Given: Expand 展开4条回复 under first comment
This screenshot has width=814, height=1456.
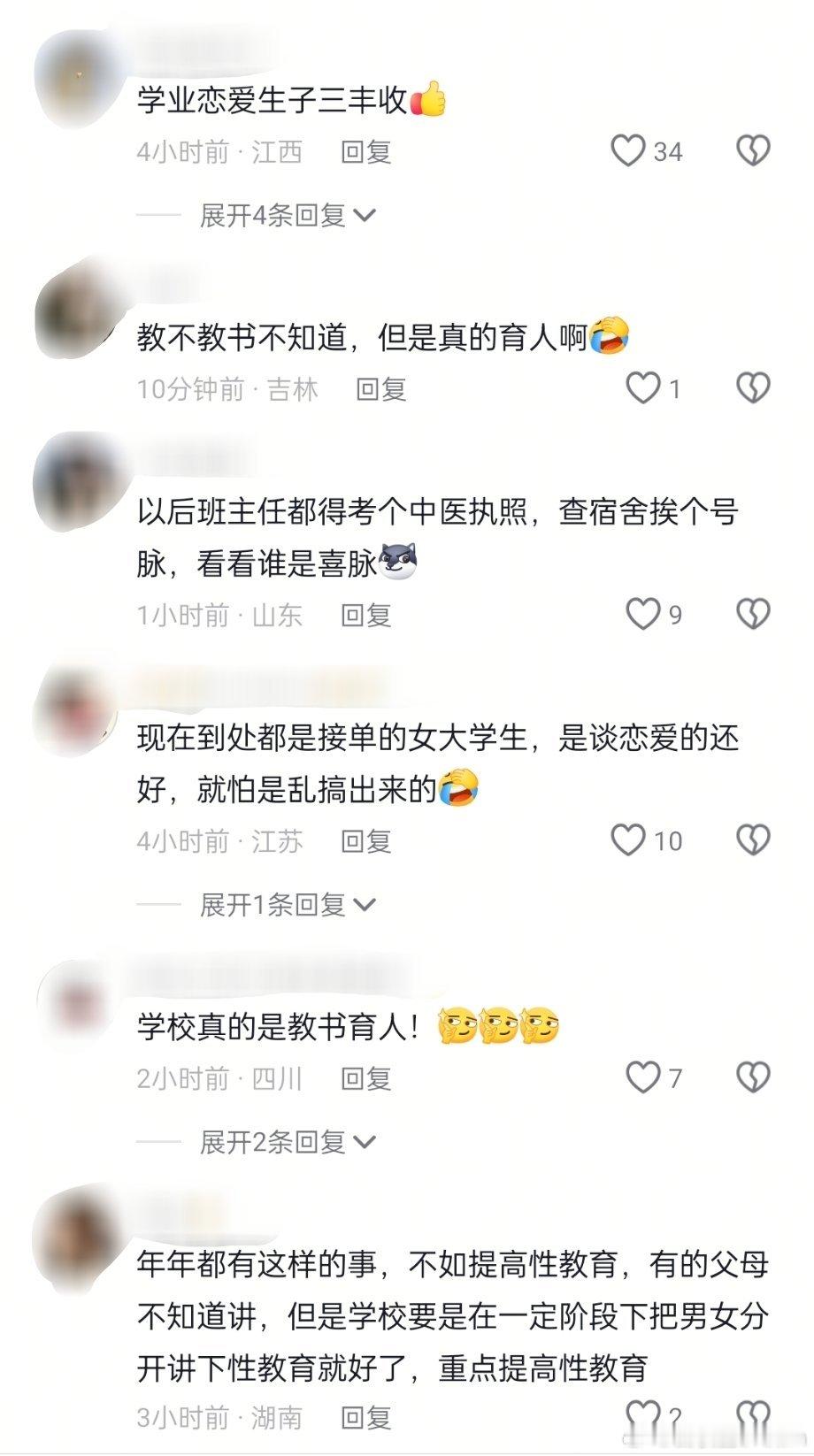Looking at the screenshot, I should tap(288, 215).
